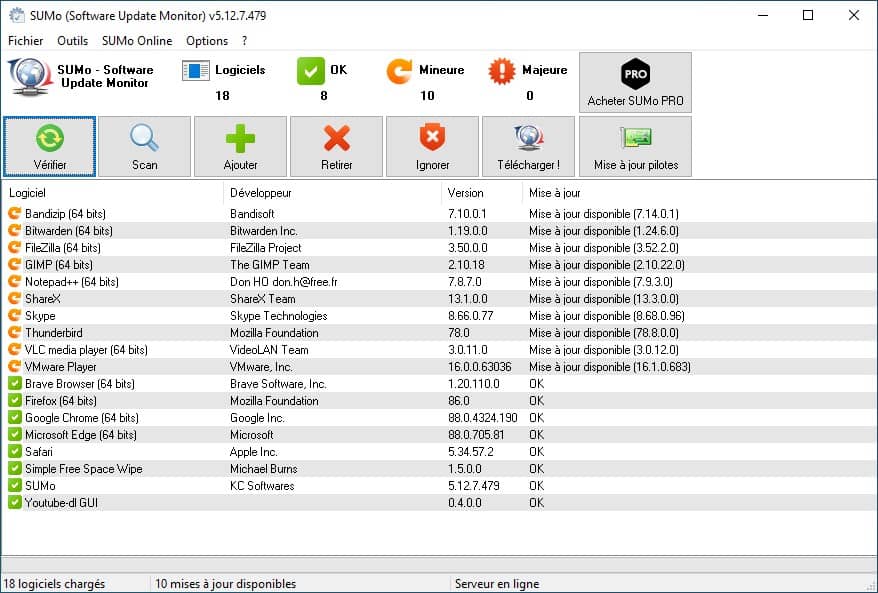
Task: Sort by Mise à jour column header
Action: point(555,193)
